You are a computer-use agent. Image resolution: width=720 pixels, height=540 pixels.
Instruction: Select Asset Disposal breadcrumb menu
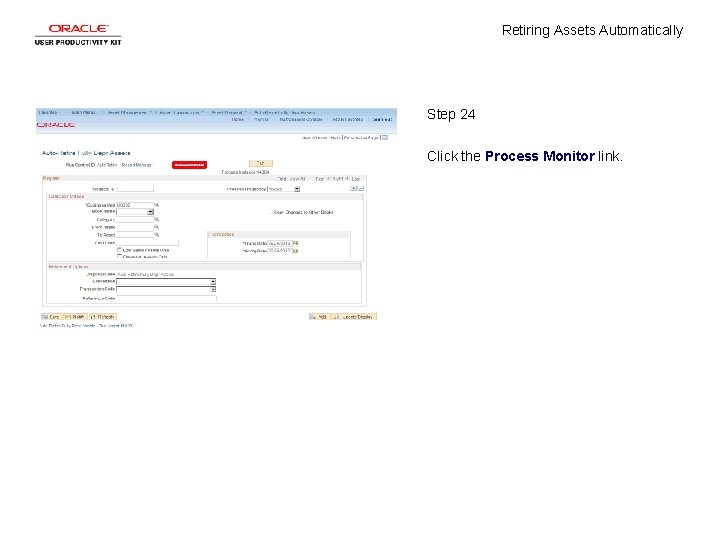pyautogui.click(x=228, y=112)
